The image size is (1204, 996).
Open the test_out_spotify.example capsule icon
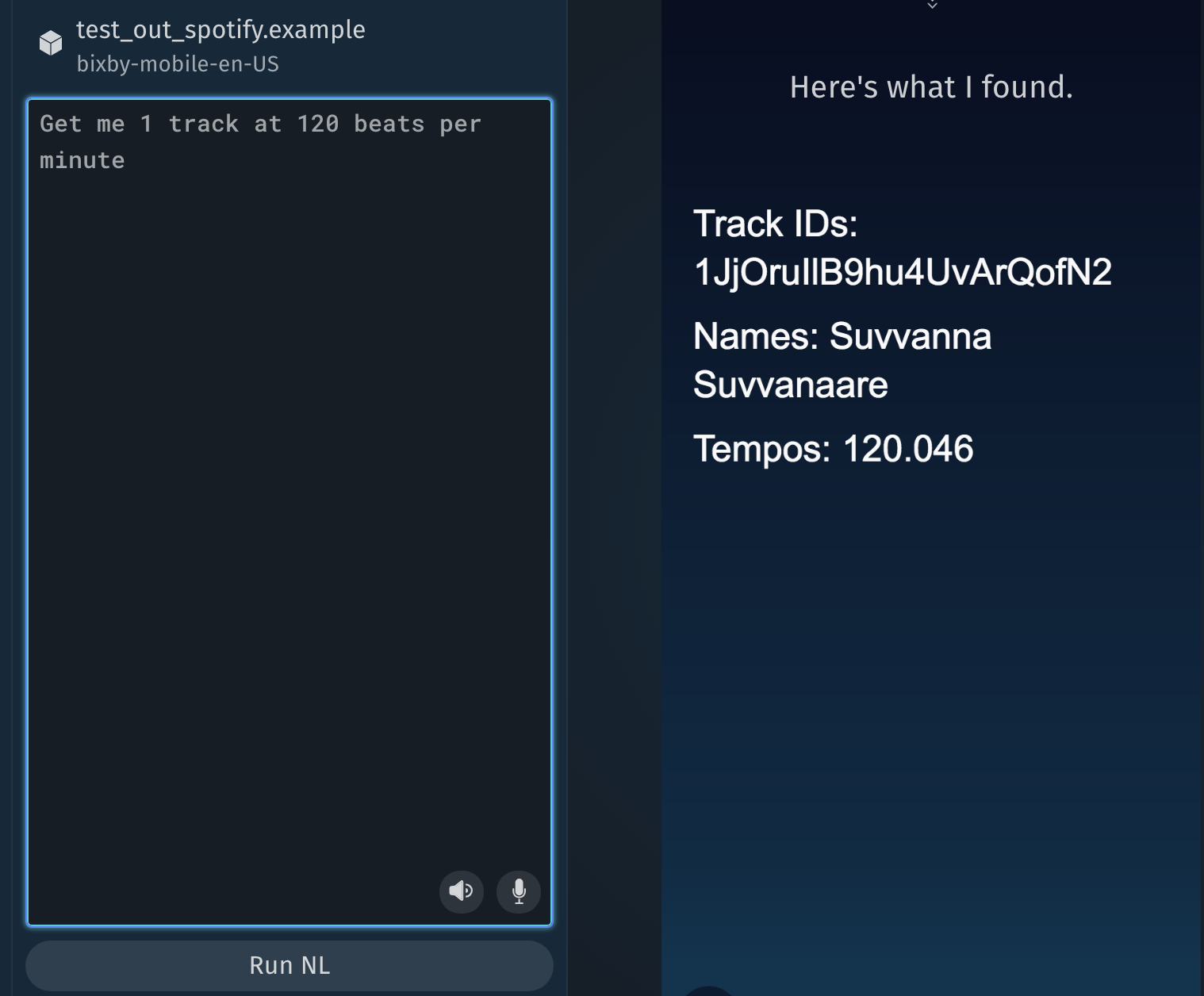coord(51,43)
